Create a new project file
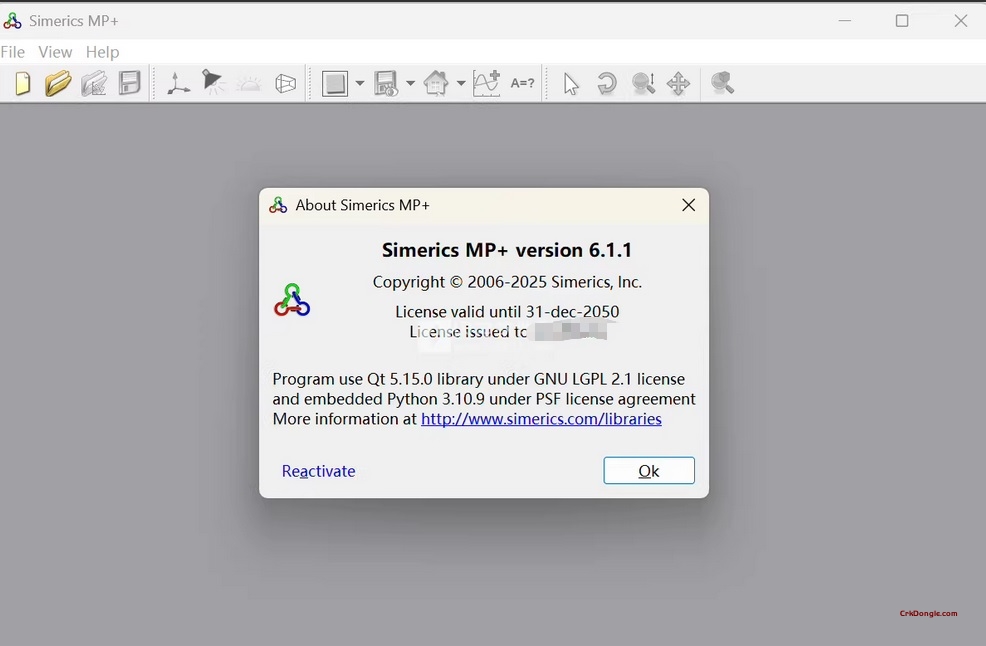The image size is (986, 646). click(x=22, y=84)
